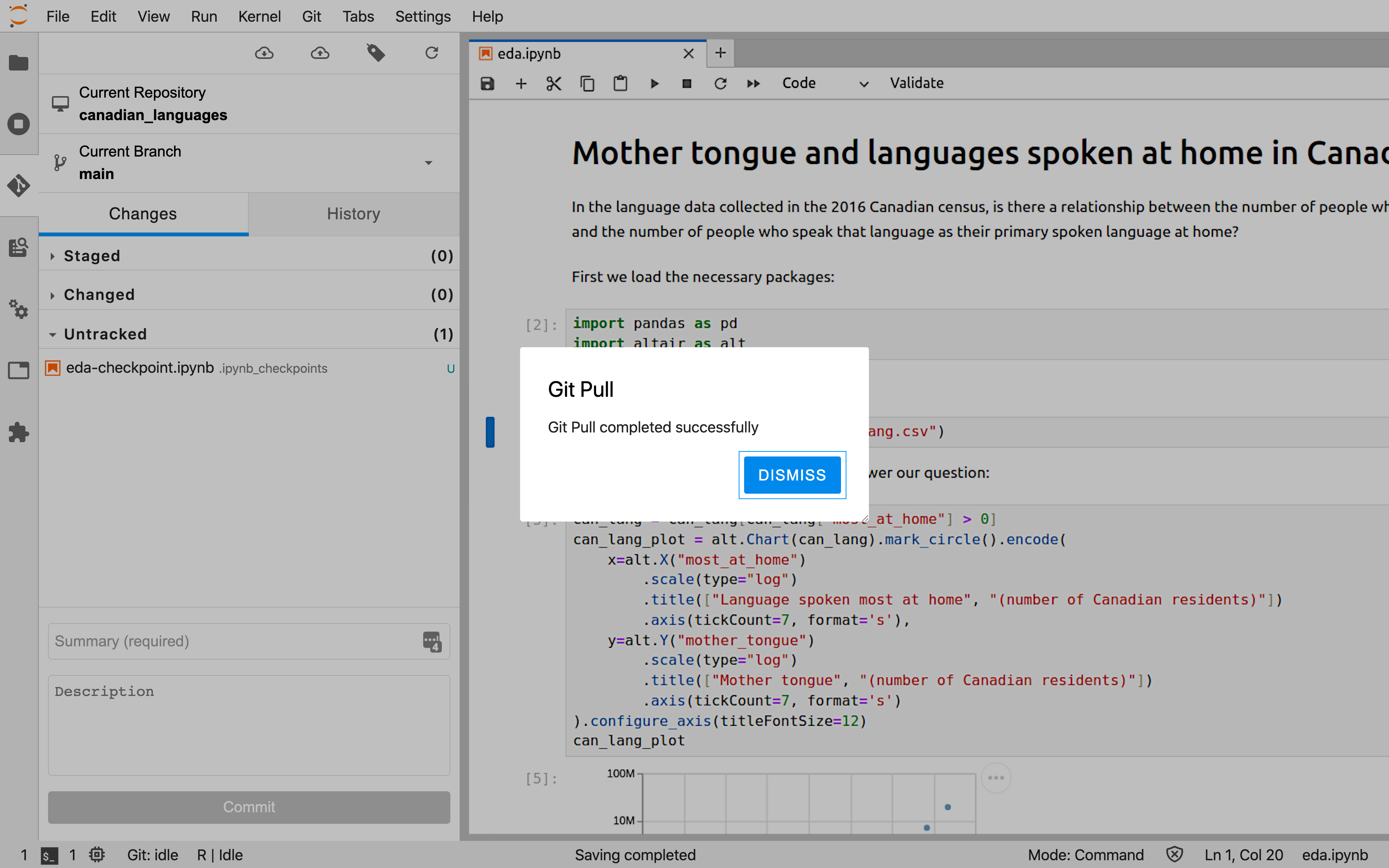Viewport: 1389px width, 868px height.
Task: Click the Git tag icon
Action: pos(376,53)
